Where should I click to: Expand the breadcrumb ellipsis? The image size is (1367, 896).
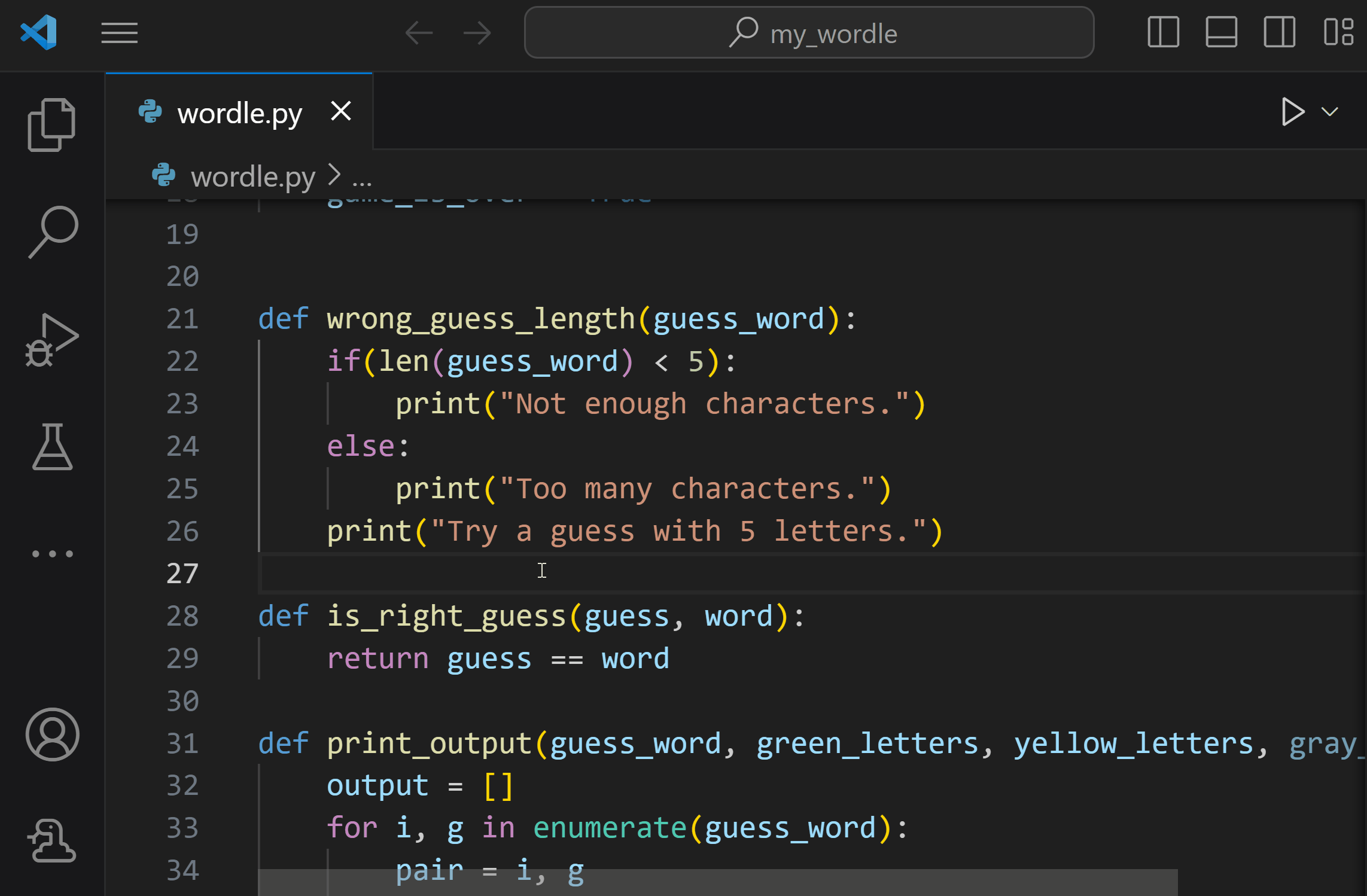click(x=363, y=176)
